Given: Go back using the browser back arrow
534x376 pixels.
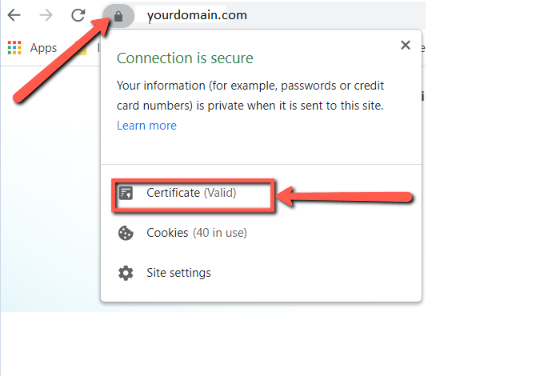Looking at the screenshot, I should pyautogui.click(x=14, y=15).
